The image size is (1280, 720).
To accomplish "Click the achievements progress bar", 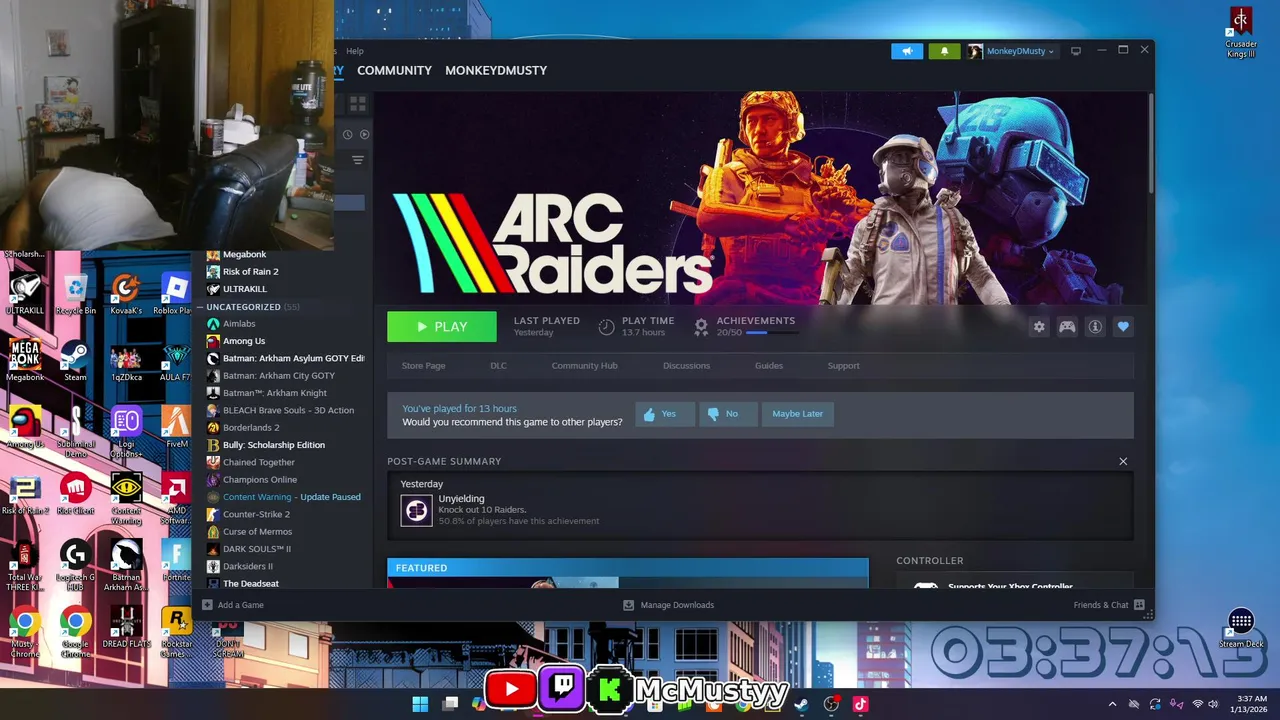I will pyautogui.click(x=771, y=333).
